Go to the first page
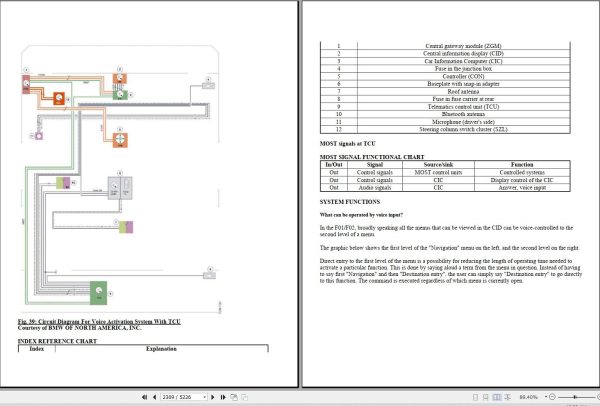600x406 pixels. click(144, 397)
